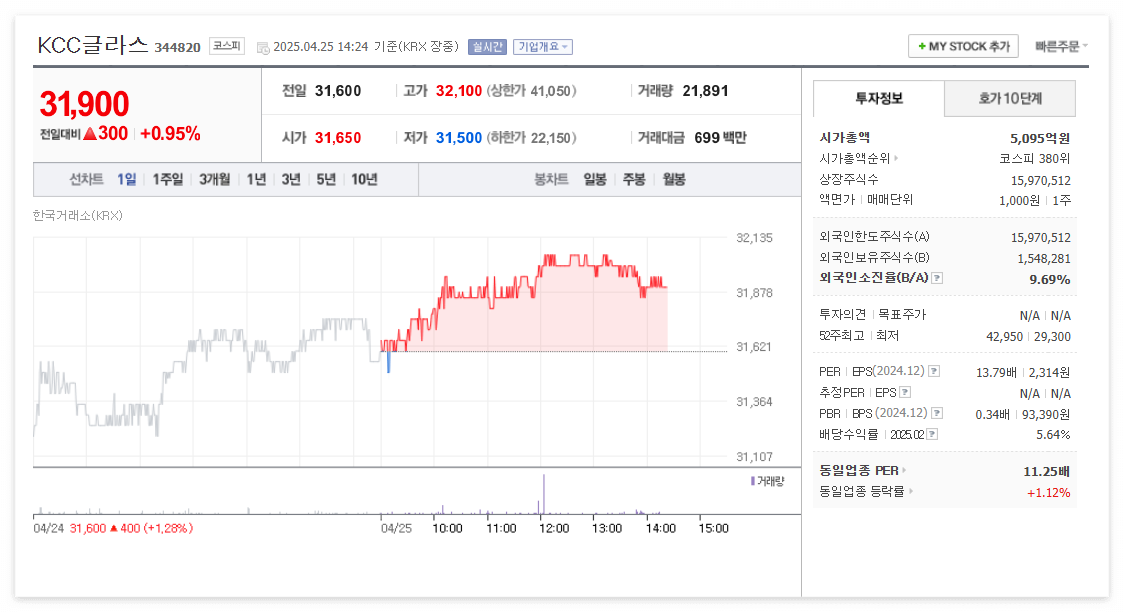This screenshot has width=1124, height=612.
Task: Switch to the 호가 10단계 tab
Action: 1009,99
